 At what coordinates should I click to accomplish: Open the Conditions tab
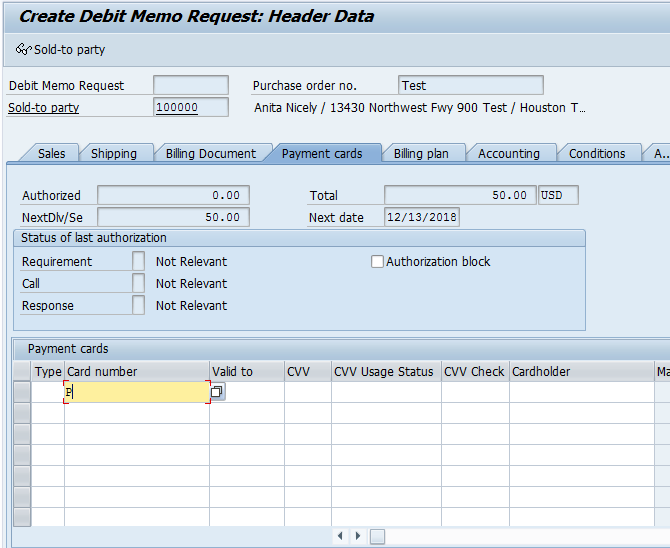(597, 153)
